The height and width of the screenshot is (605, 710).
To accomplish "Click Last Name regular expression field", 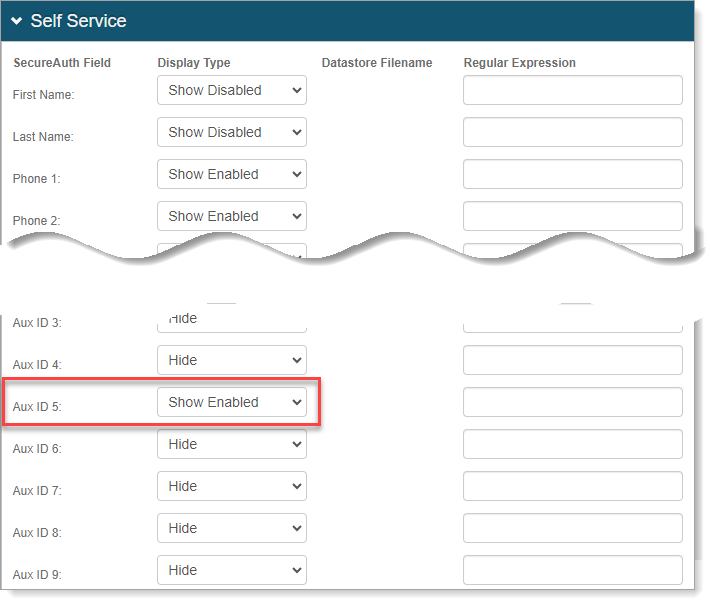I will (572, 132).
